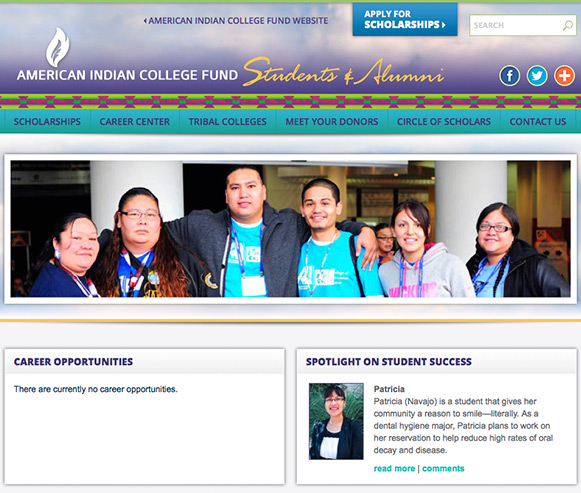The width and height of the screenshot is (581, 493).
Task: Click the group photo banner image
Action: pyautogui.click(x=290, y=229)
